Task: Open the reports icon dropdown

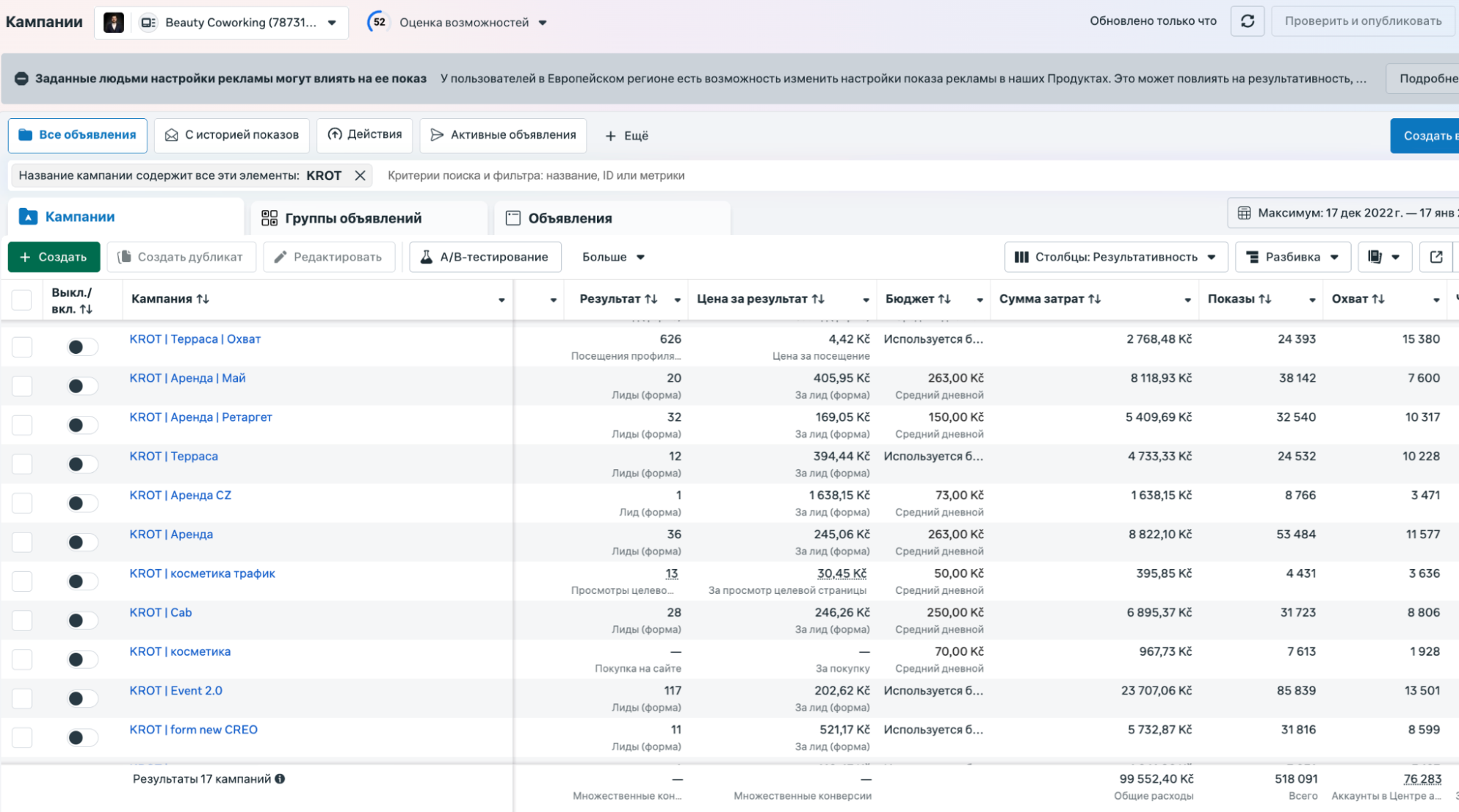Action: point(1385,257)
